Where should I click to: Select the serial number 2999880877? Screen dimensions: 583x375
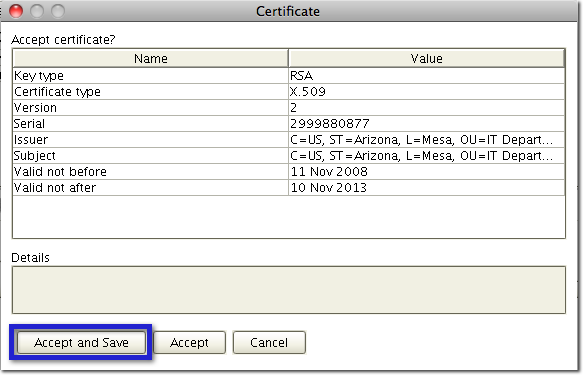coord(426,124)
